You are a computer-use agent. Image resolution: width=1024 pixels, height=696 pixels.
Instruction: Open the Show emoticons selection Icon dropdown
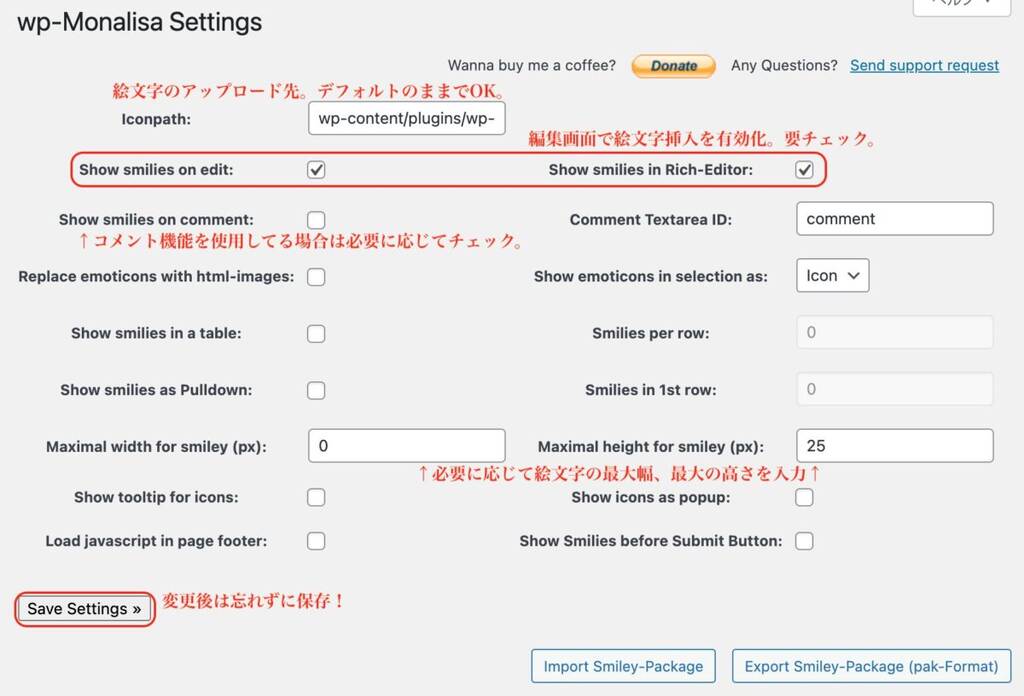pos(833,276)
